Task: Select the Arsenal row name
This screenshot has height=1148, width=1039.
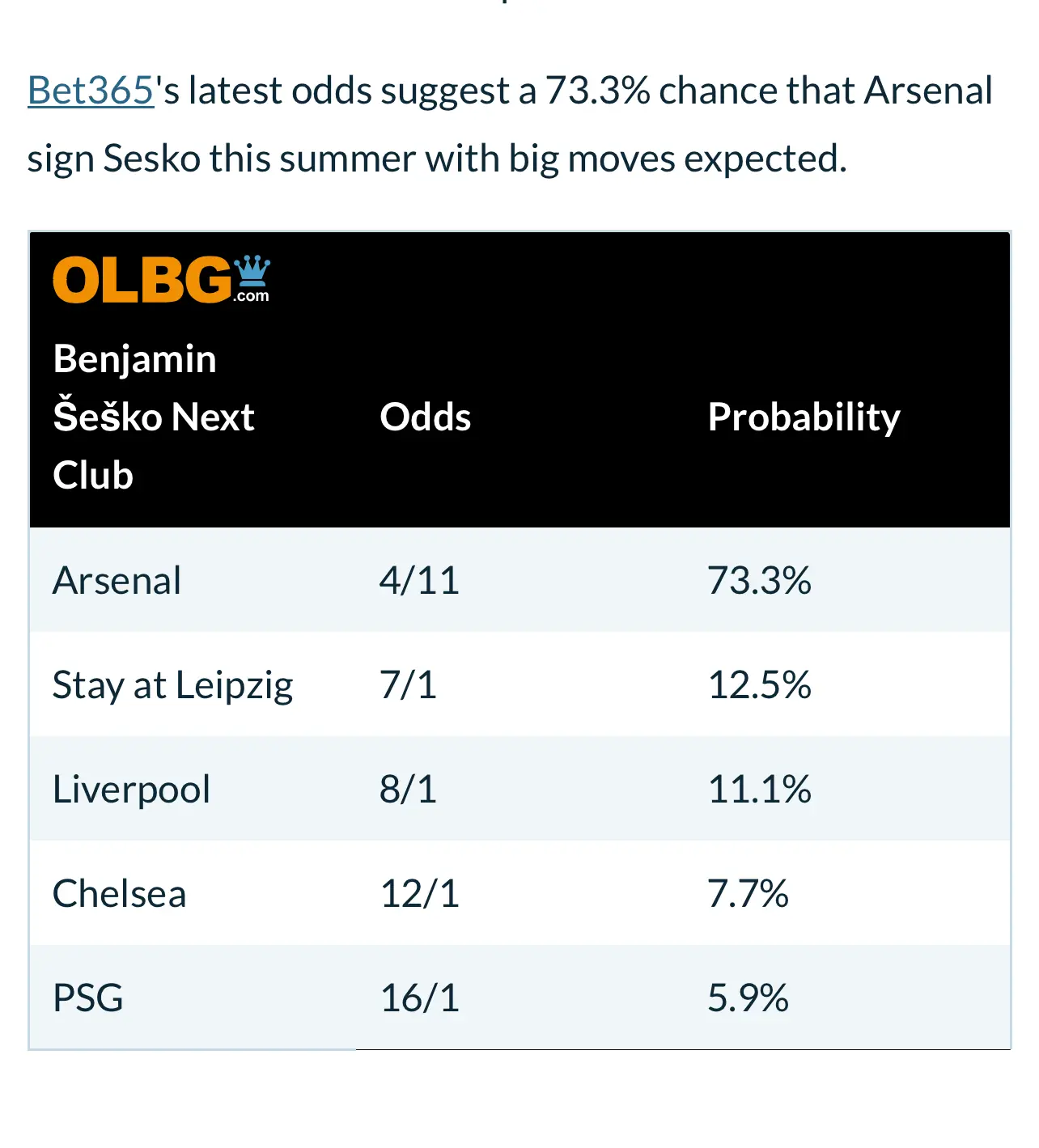Action: (117, 580)
